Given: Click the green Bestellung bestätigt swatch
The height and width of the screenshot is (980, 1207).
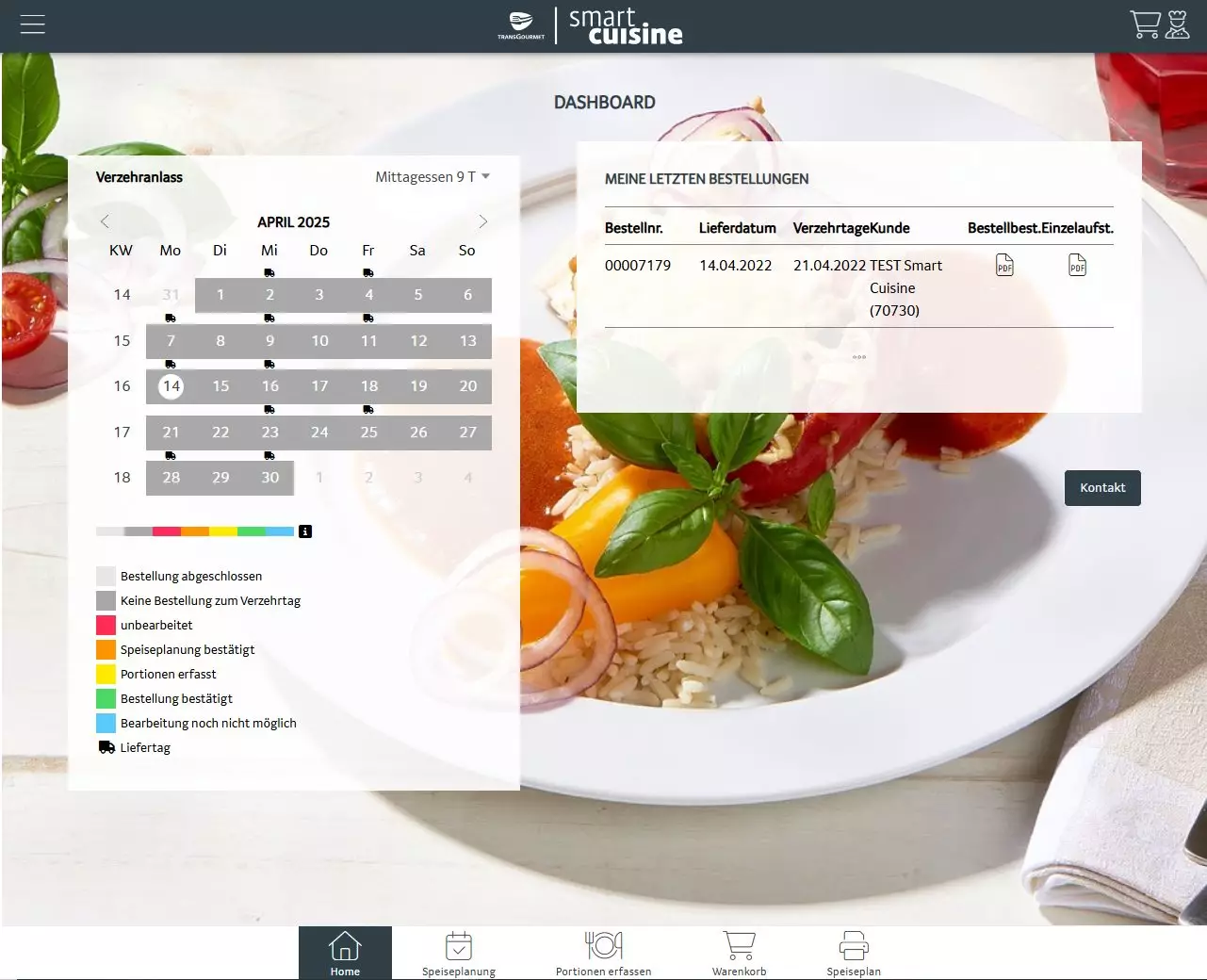Looking at the screenshot, I should tap(106, 698).
